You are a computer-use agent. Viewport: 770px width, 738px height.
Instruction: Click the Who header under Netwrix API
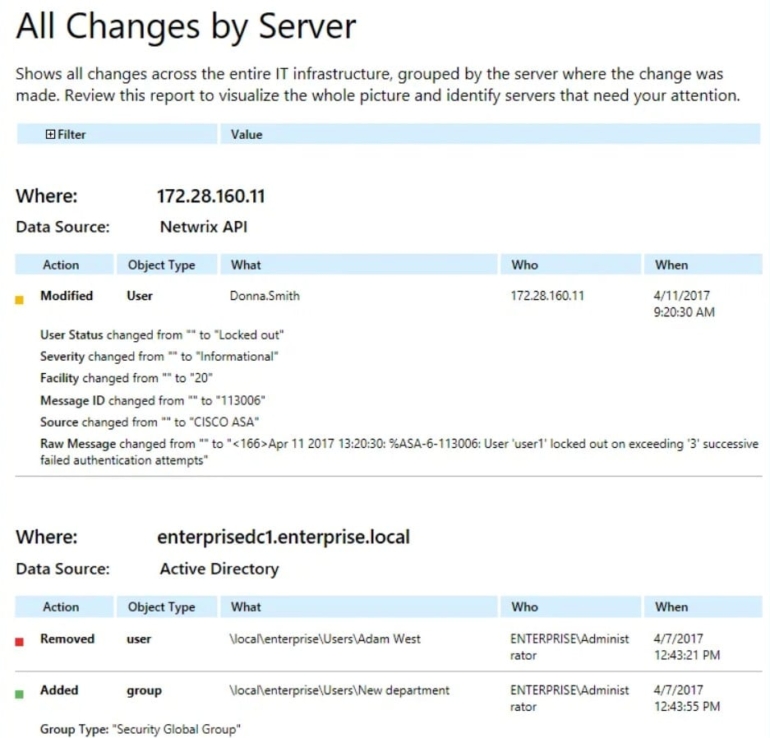pos(571,264)
